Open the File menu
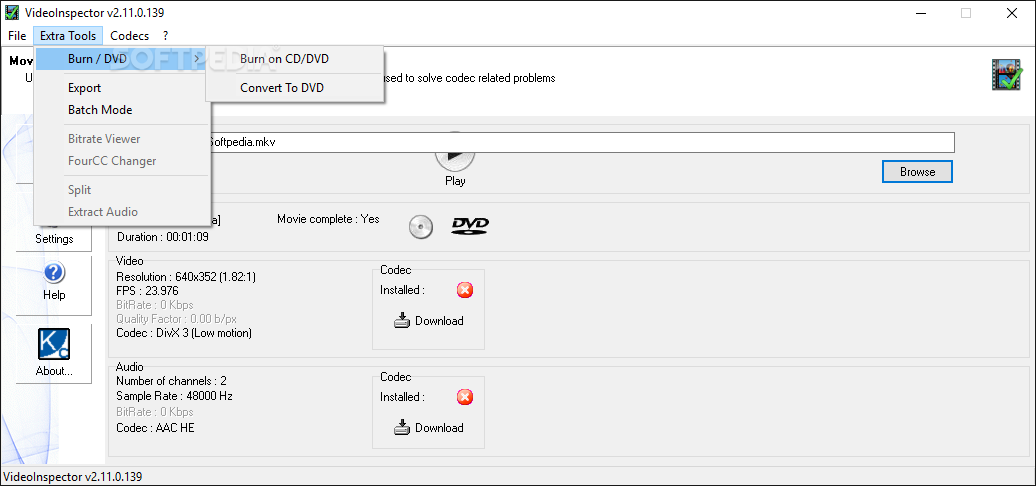This screenshot has height=486, width=1036. coord(17,35)
